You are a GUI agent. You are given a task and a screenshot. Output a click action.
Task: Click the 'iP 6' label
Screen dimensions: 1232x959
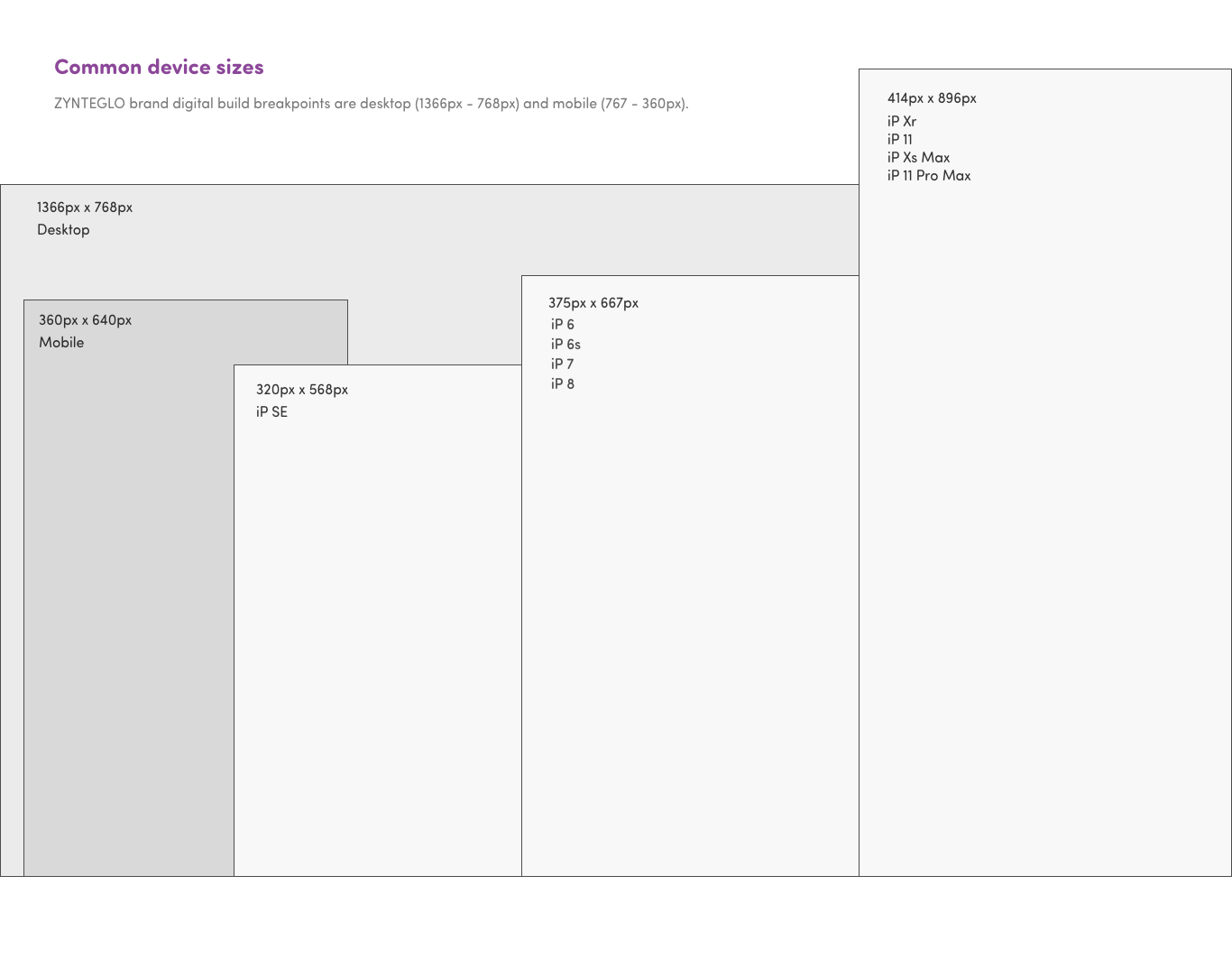pos(563,325)
